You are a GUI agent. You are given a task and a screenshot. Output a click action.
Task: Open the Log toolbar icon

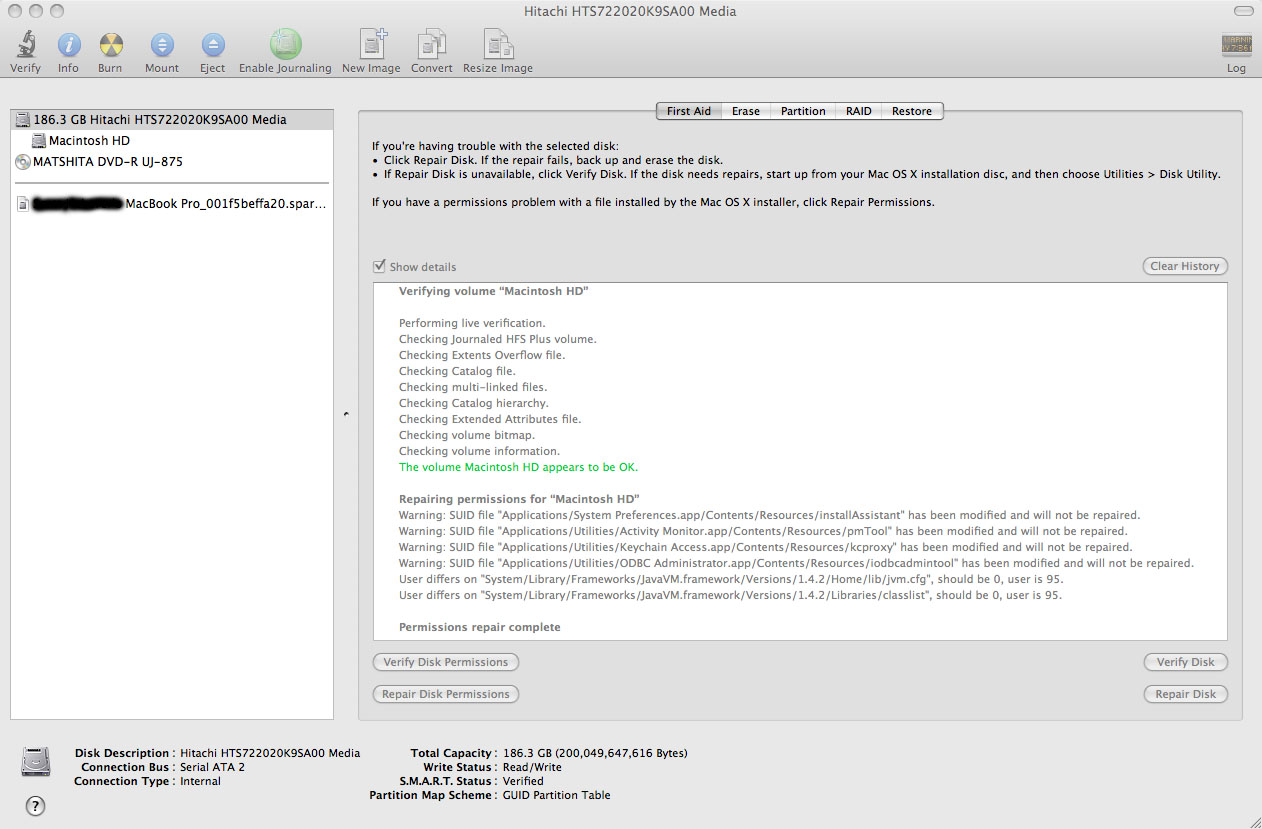pyautogui.click(x=1236, y=45)
